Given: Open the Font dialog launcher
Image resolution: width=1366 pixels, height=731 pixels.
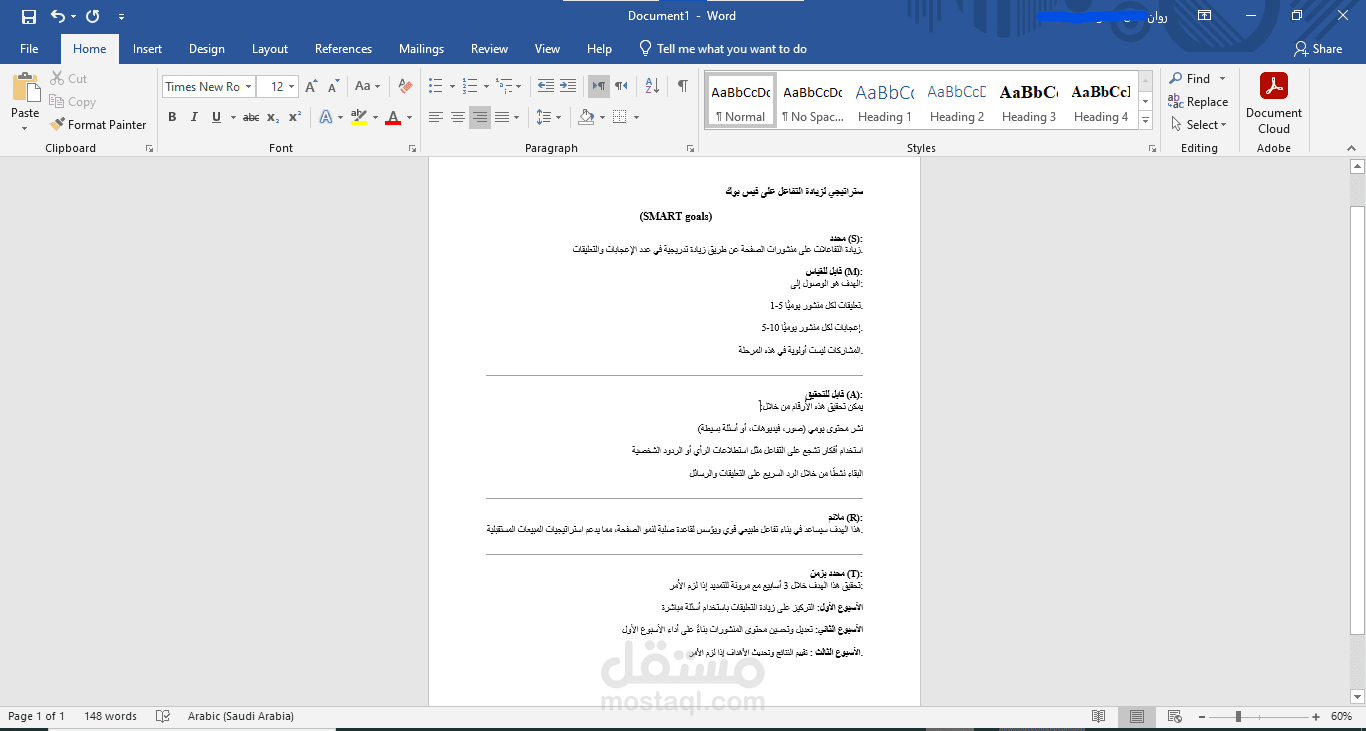Looking at the screenshot, I should (x=412, y=148).
